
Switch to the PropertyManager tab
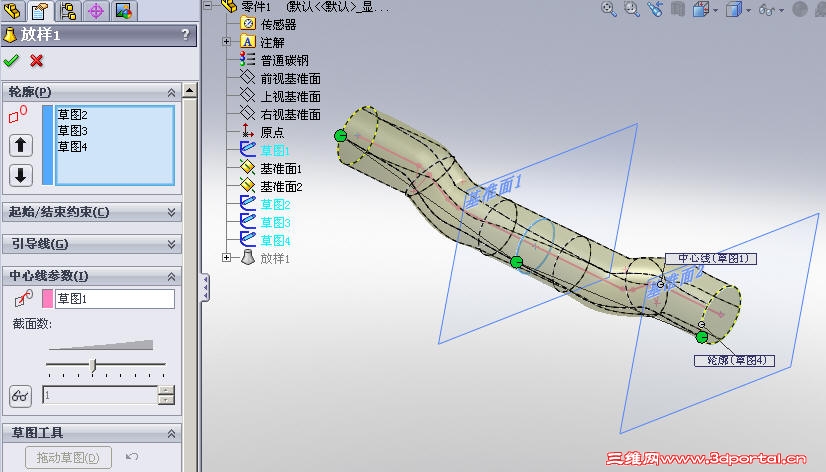click(x=40, y=10)
